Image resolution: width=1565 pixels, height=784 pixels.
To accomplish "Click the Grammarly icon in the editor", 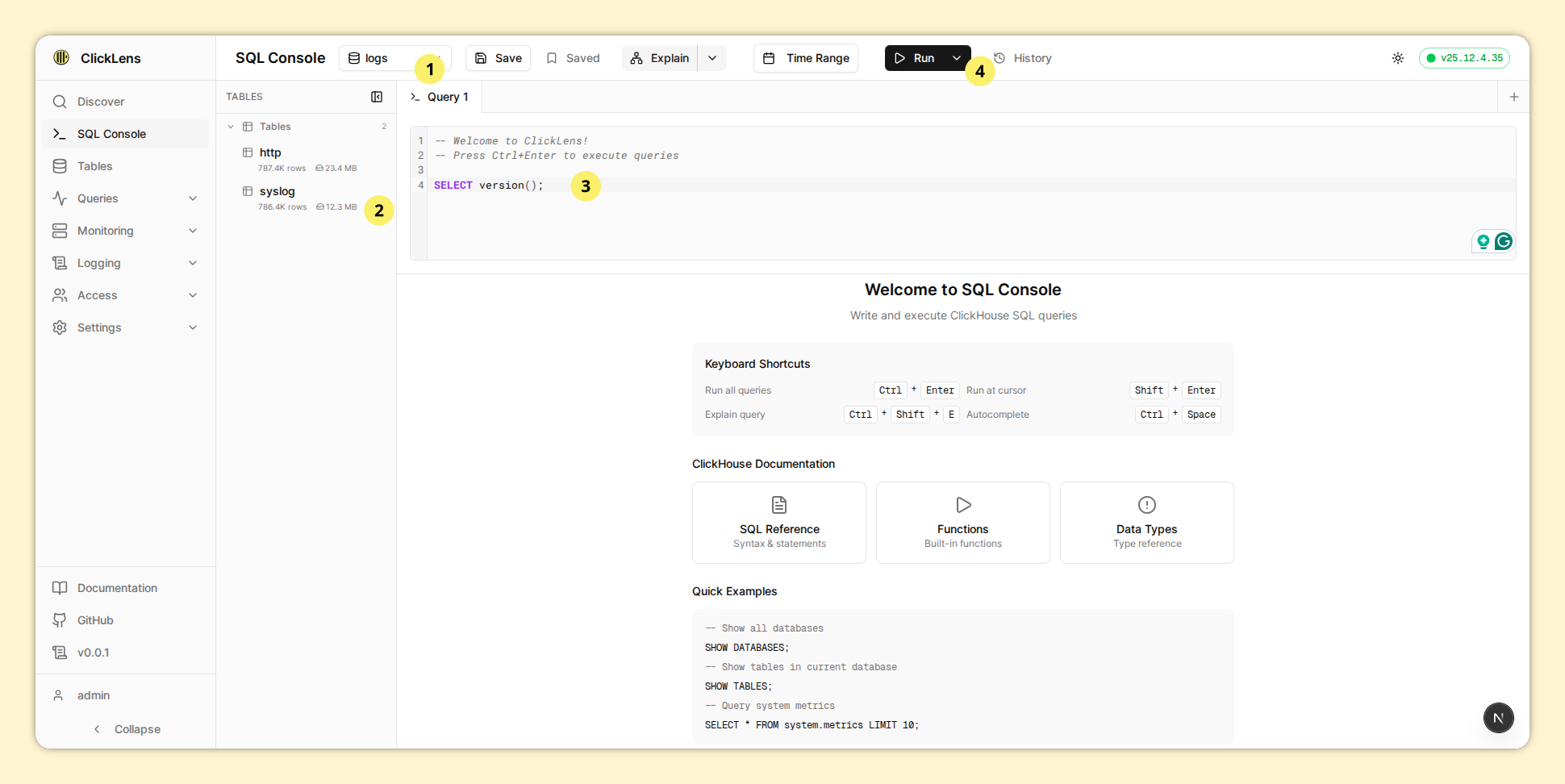I will (x=1503, y=241).
